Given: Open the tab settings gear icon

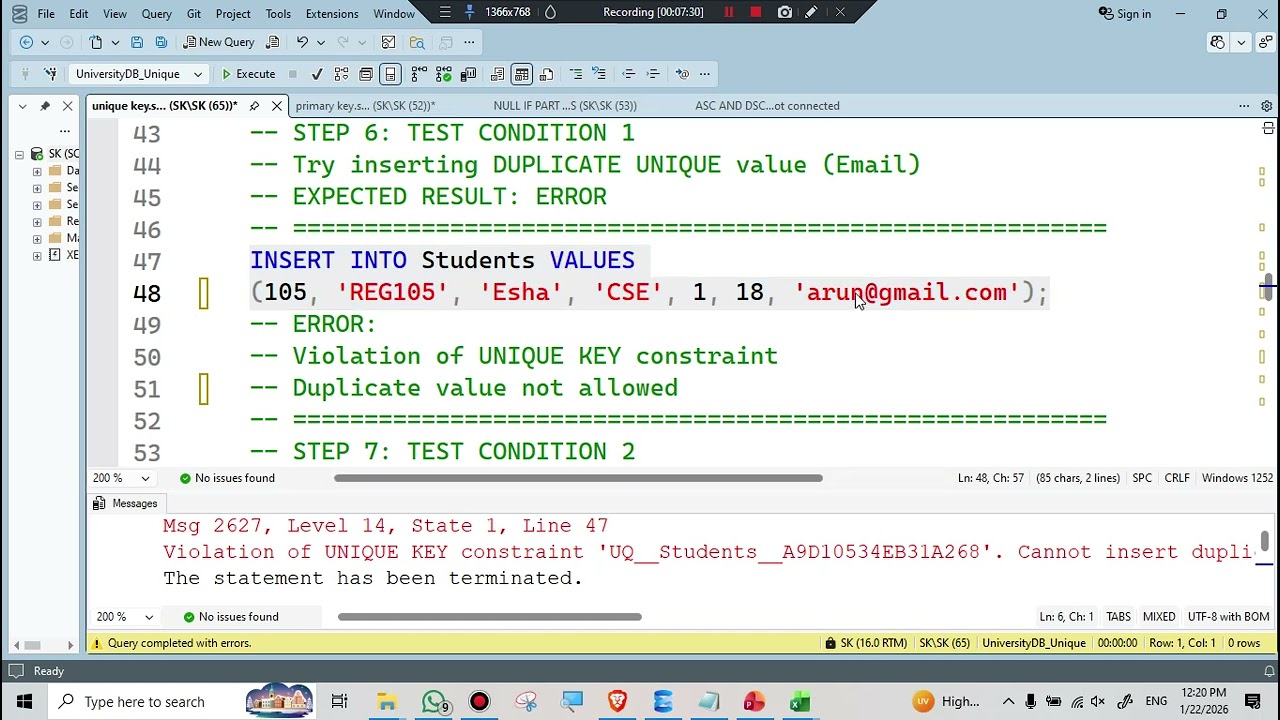Looking at the screenshot, I should click(x=1266, y=106).
